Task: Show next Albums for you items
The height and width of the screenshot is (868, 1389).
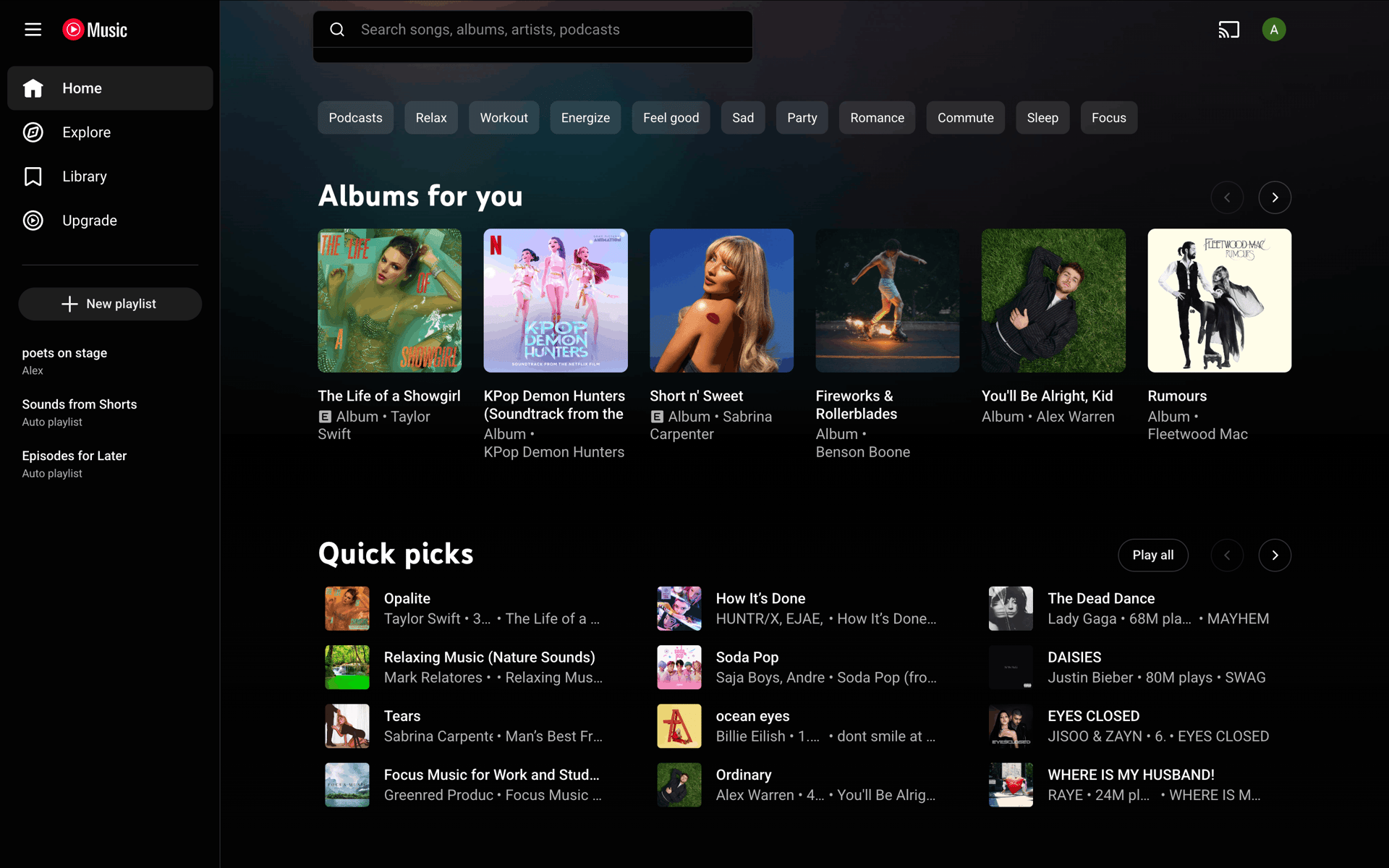Action: 1275,197
